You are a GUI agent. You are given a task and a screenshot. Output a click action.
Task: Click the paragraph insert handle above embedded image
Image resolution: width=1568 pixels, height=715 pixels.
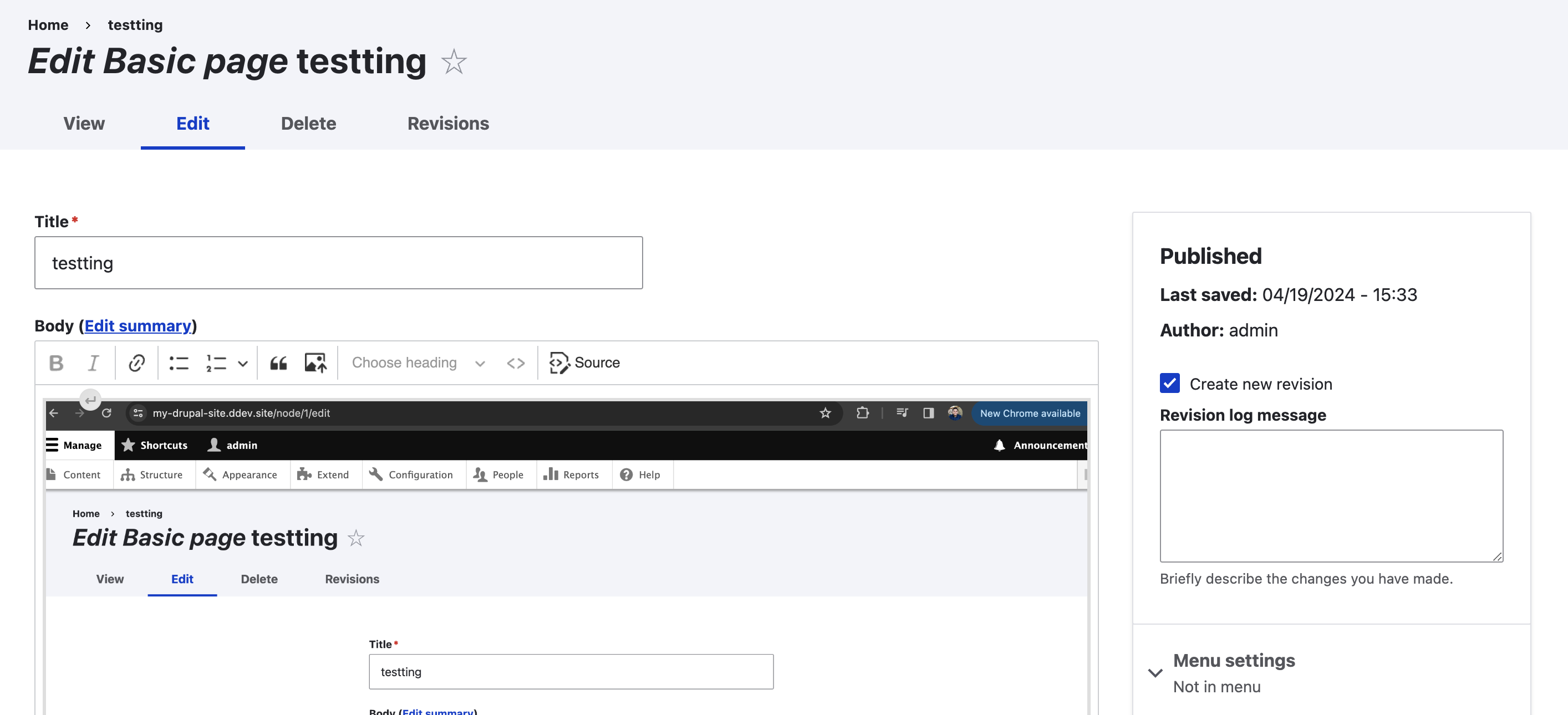(x=90, y=400)
